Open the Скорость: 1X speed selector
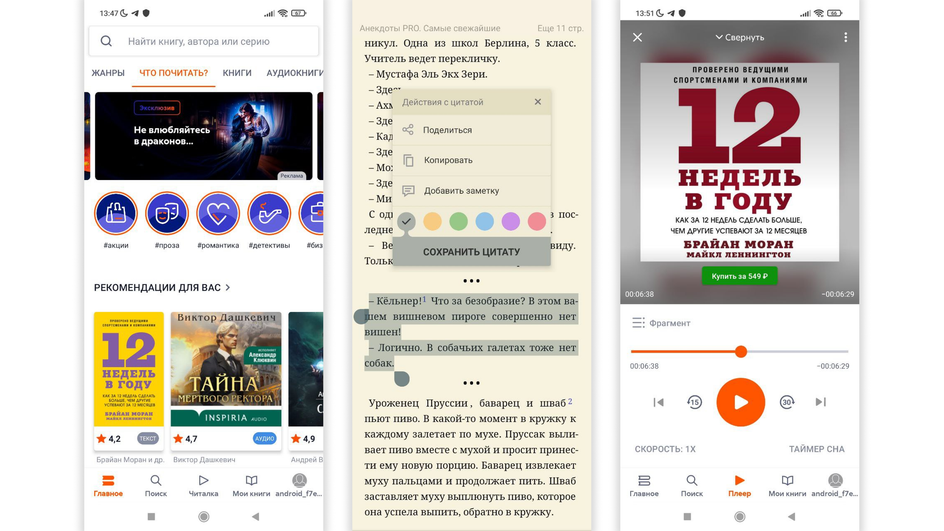Image resolution: width=944 pixels, height=531 pixels. [x=665, y=449]
